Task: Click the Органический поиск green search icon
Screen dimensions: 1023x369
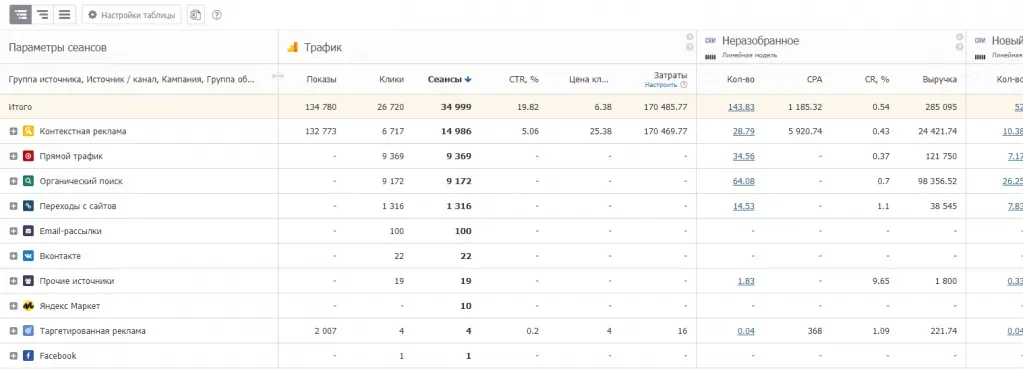Action: [29, 181]
